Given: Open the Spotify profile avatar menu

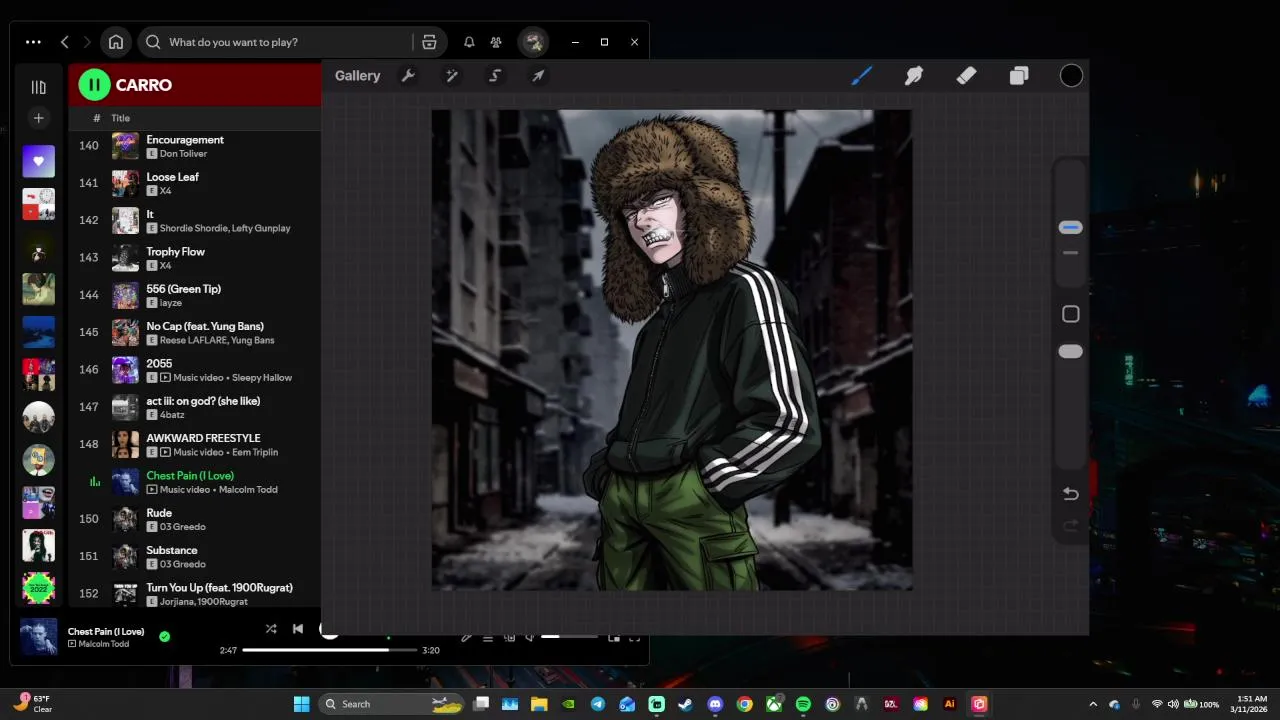Looking at the screenshot, I should [534, 42].
